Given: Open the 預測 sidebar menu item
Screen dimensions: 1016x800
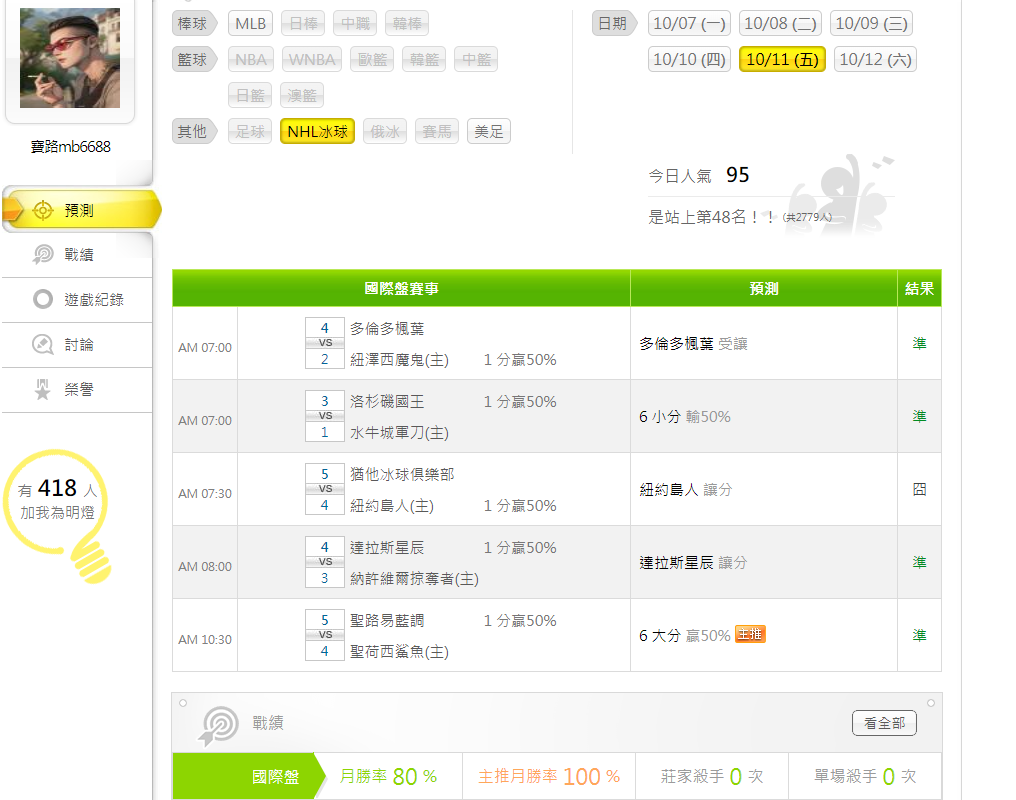Looking at the screenshot, I should [x=81, y=210].
